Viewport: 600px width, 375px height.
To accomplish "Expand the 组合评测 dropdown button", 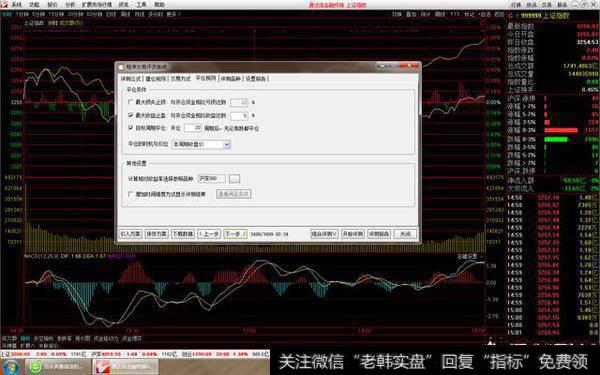I will 324,233.
